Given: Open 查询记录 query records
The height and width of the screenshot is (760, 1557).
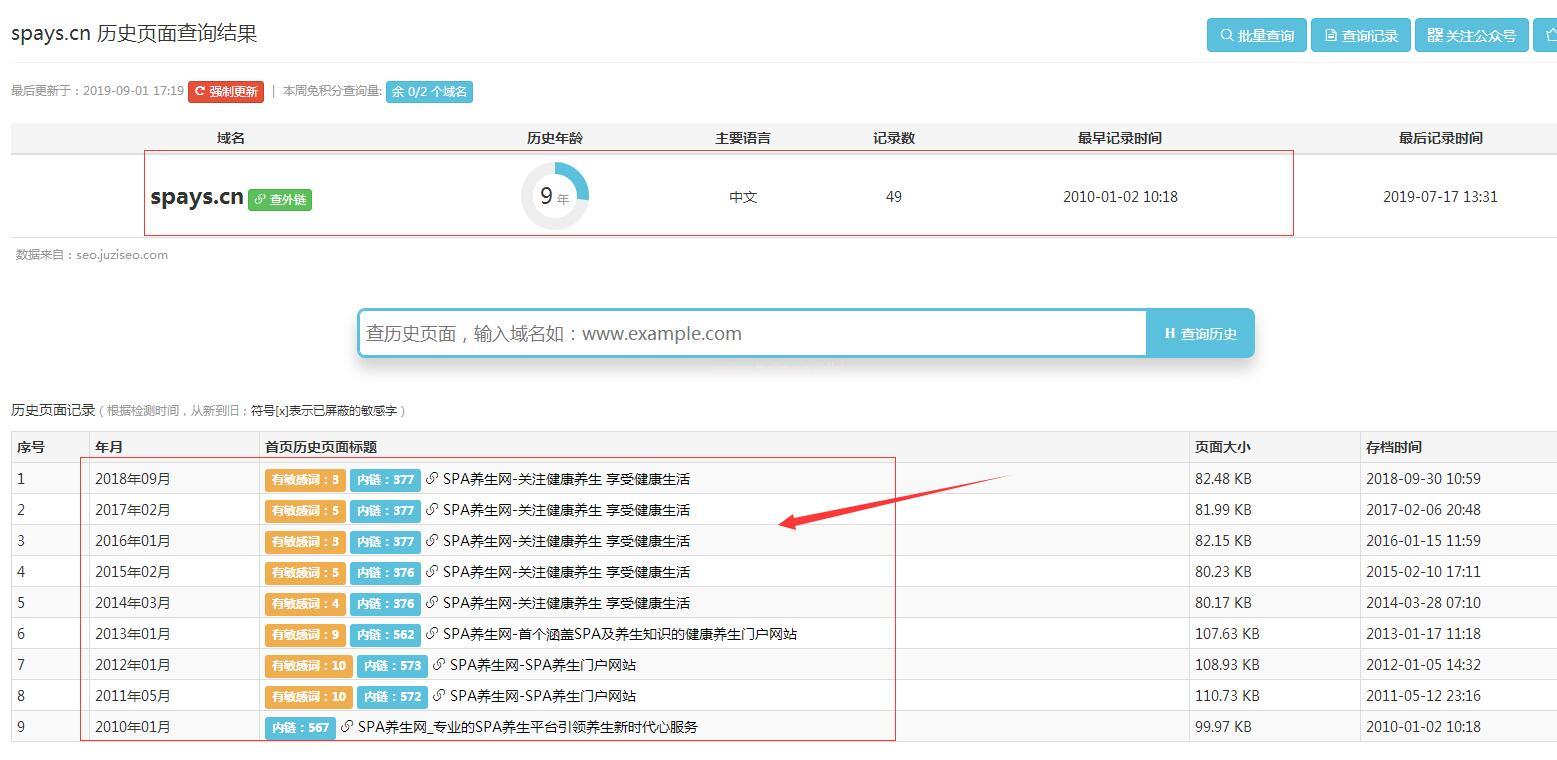Looking at the screenshot, I should coord(1360,35).
